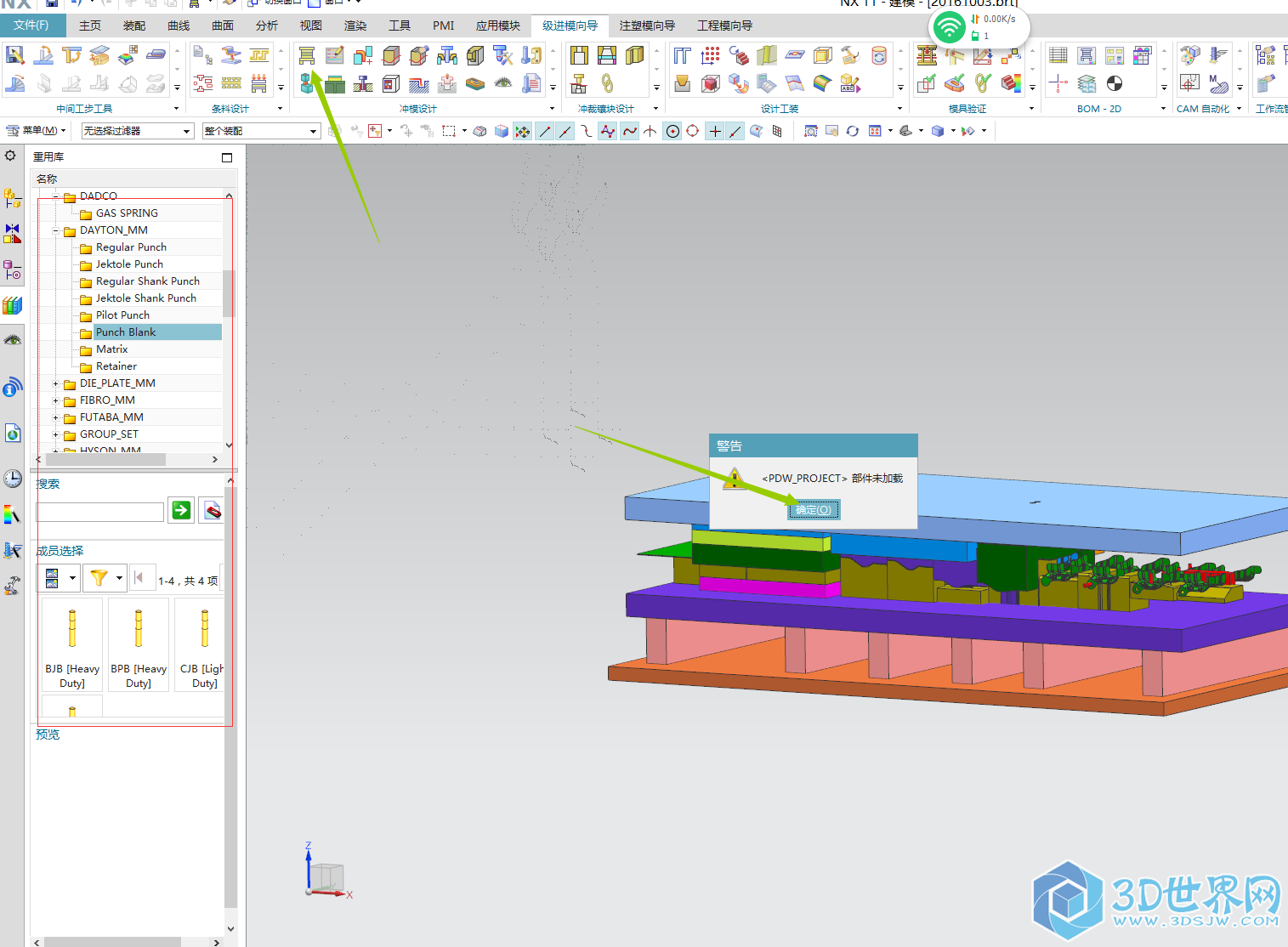The width and height of the screenshot is (1288, 947).
Task: Click the floppy pencil icon in 中间工步工具
Action: point(15,56)
